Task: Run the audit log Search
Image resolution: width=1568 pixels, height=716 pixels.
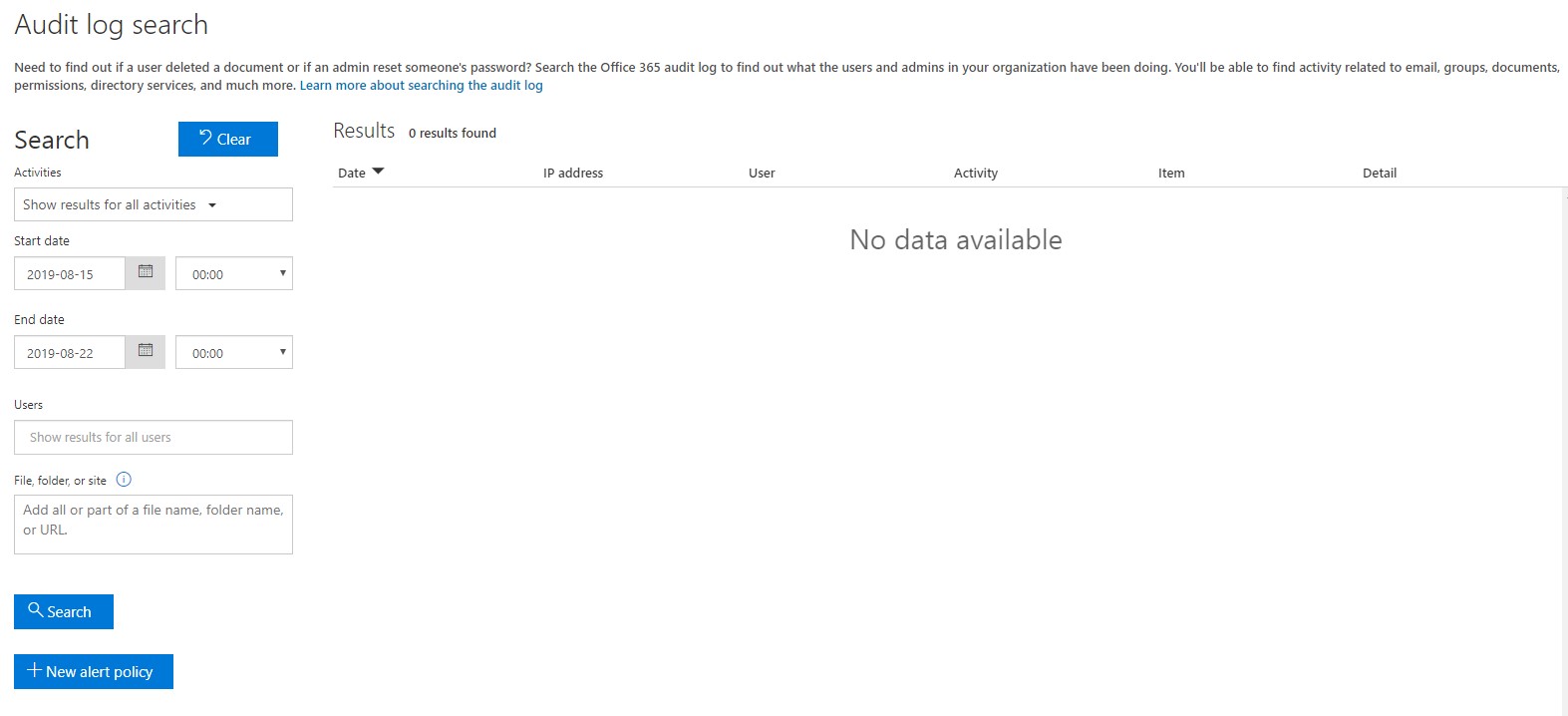Action: pyautogui.click(x=64, y=611)
